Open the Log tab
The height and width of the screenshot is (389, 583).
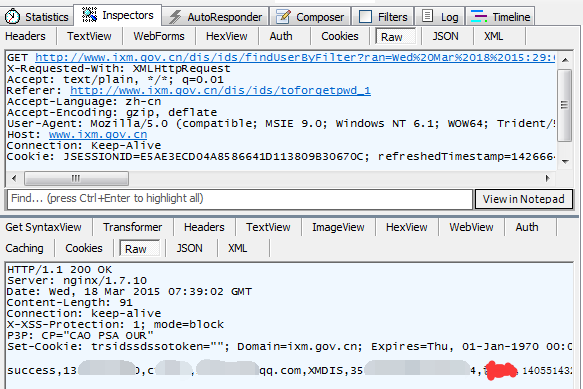coord(439,17)
